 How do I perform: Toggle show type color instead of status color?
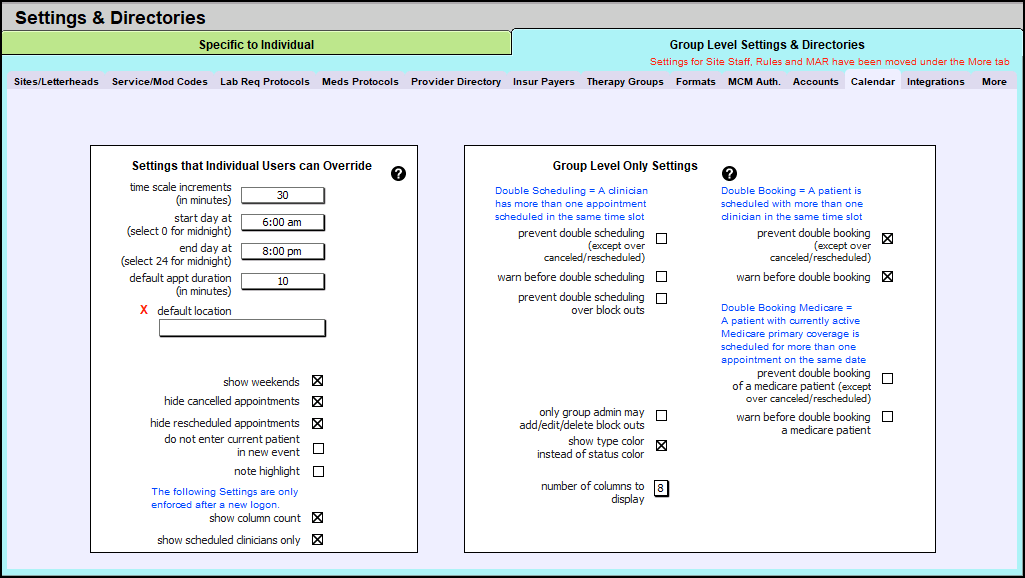[661, 446]
